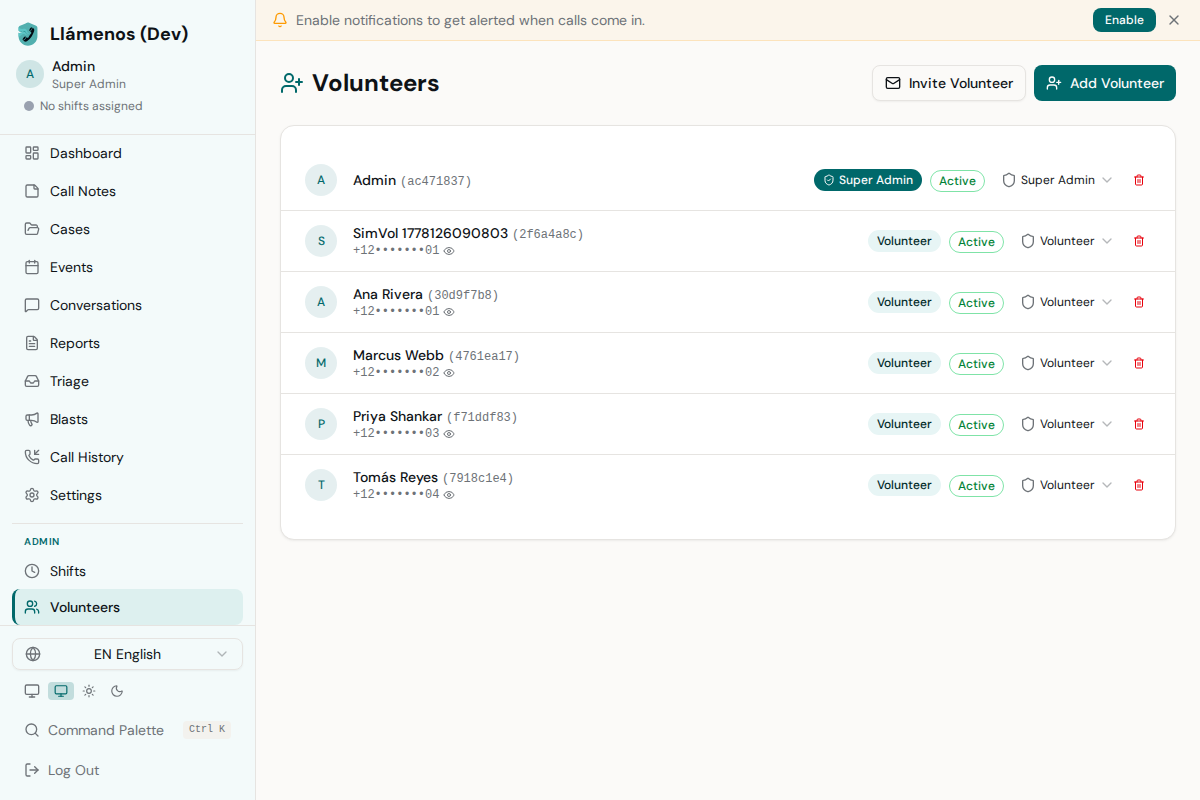Screen dimensions: 1200x800
Task: Open the EN English language dropdown
Action: 127,654
